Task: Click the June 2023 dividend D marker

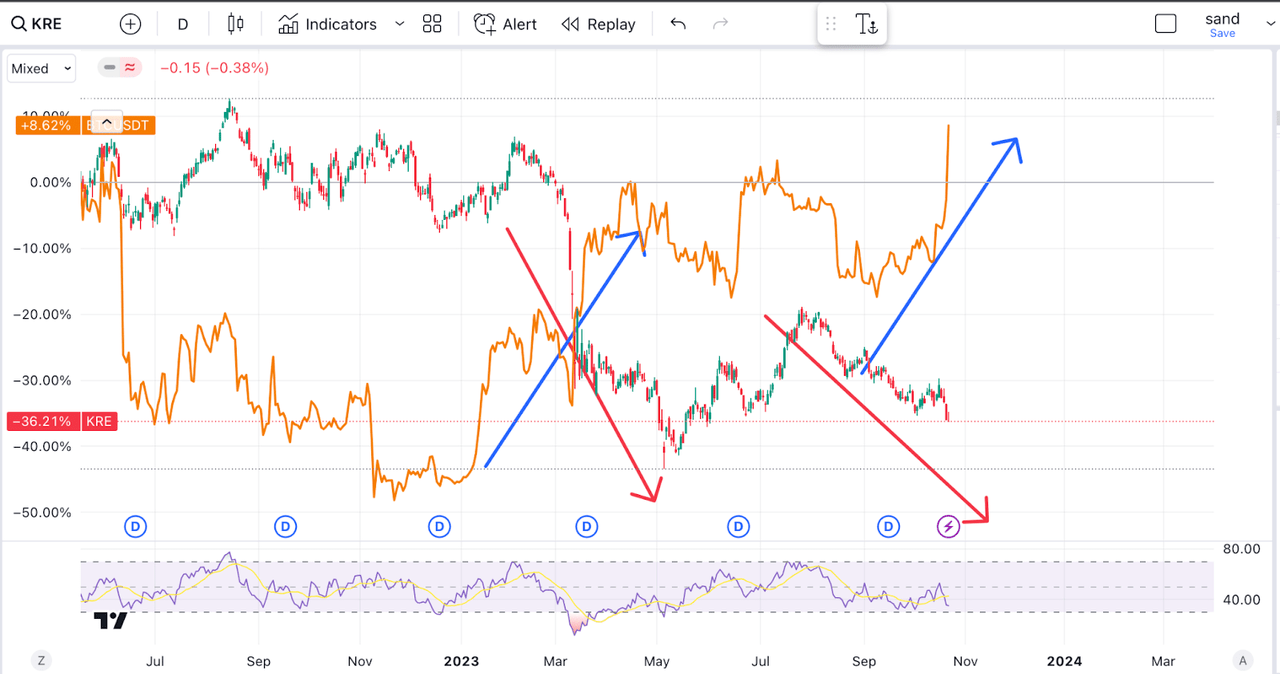Action: point(738,526)
